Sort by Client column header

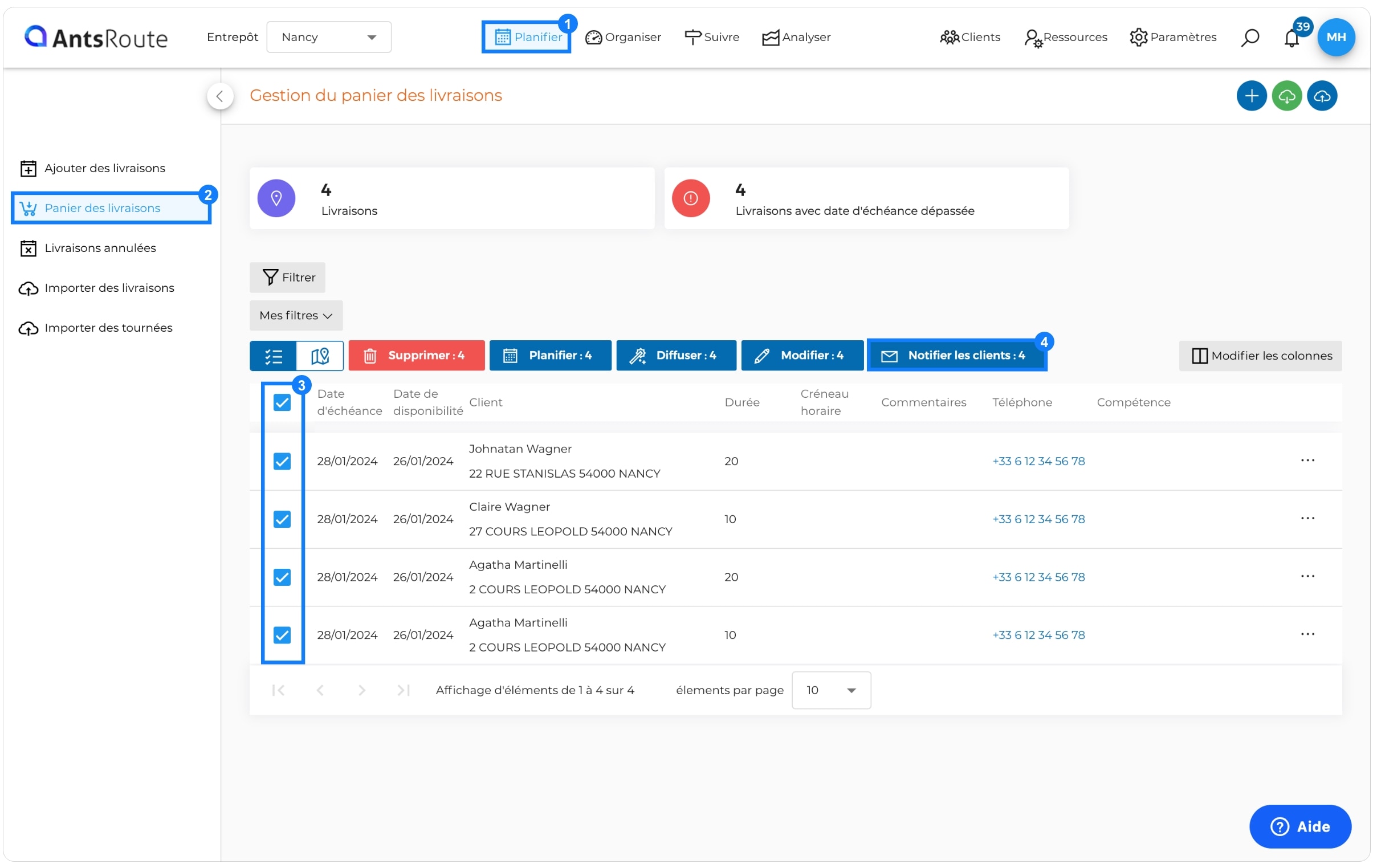coord(486,402)
